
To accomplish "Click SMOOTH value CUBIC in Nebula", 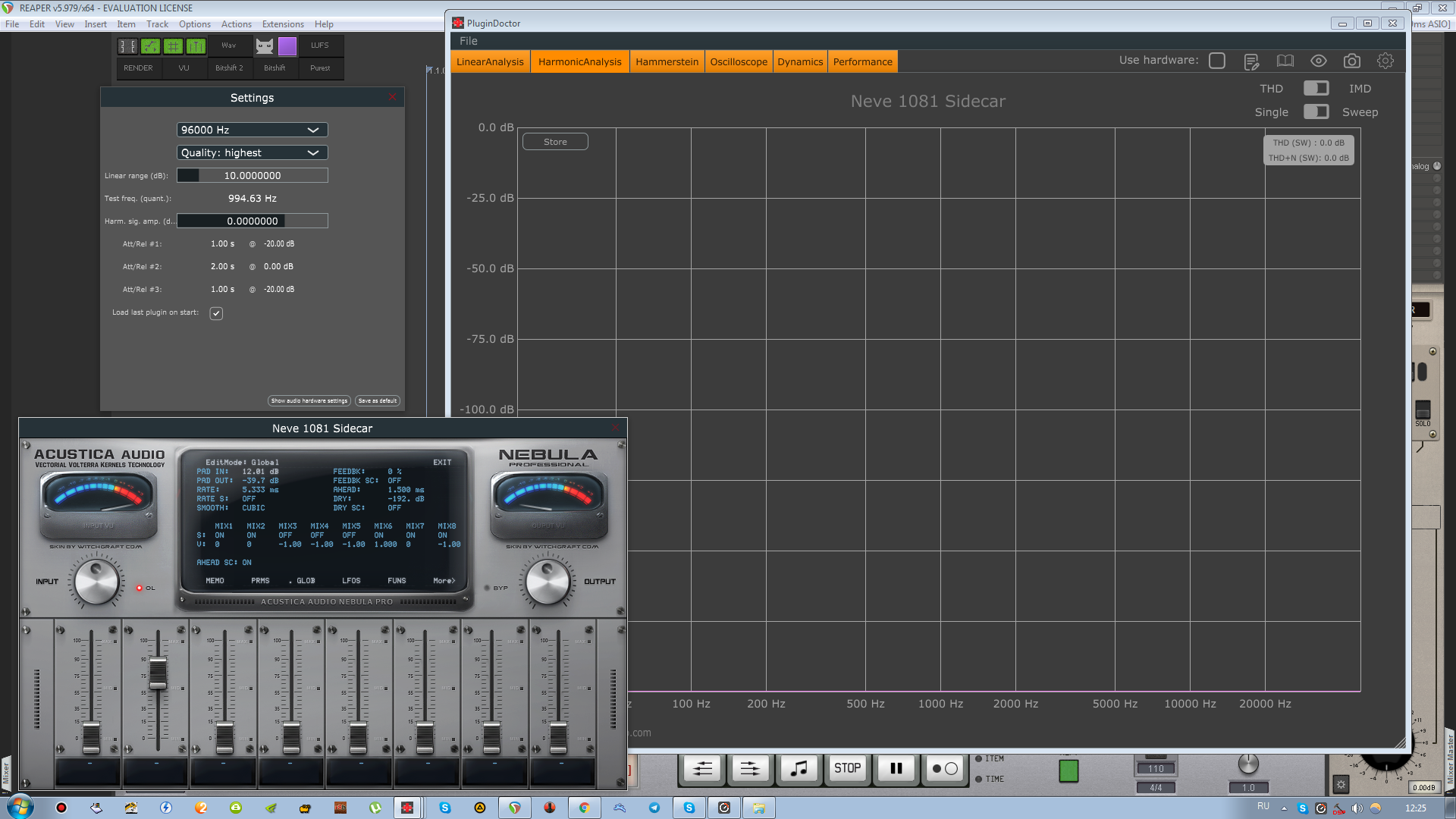I will [x=253, y=508].
